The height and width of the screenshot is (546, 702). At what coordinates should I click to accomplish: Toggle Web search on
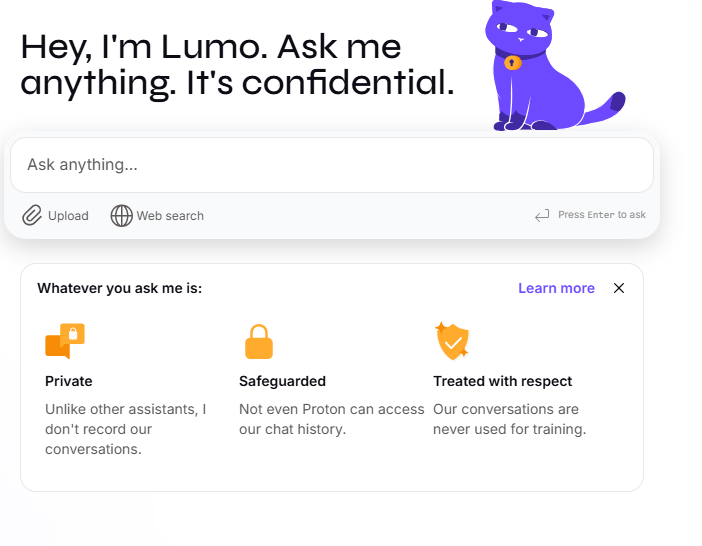(157, 216)
